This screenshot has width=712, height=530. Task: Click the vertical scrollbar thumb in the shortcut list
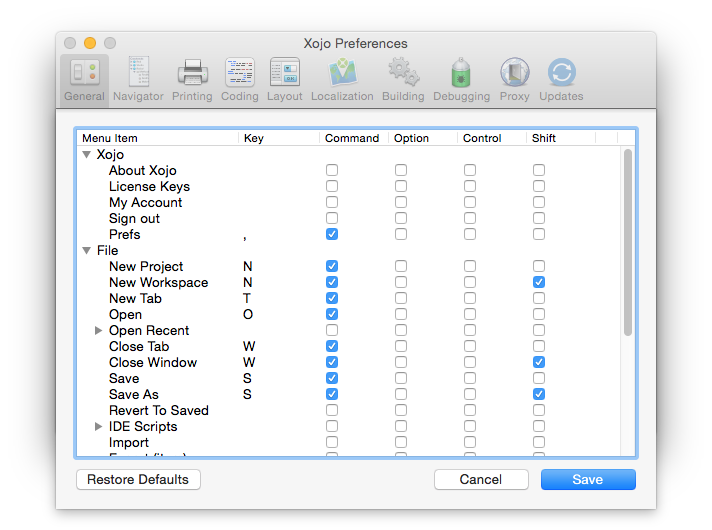point(628,242)
